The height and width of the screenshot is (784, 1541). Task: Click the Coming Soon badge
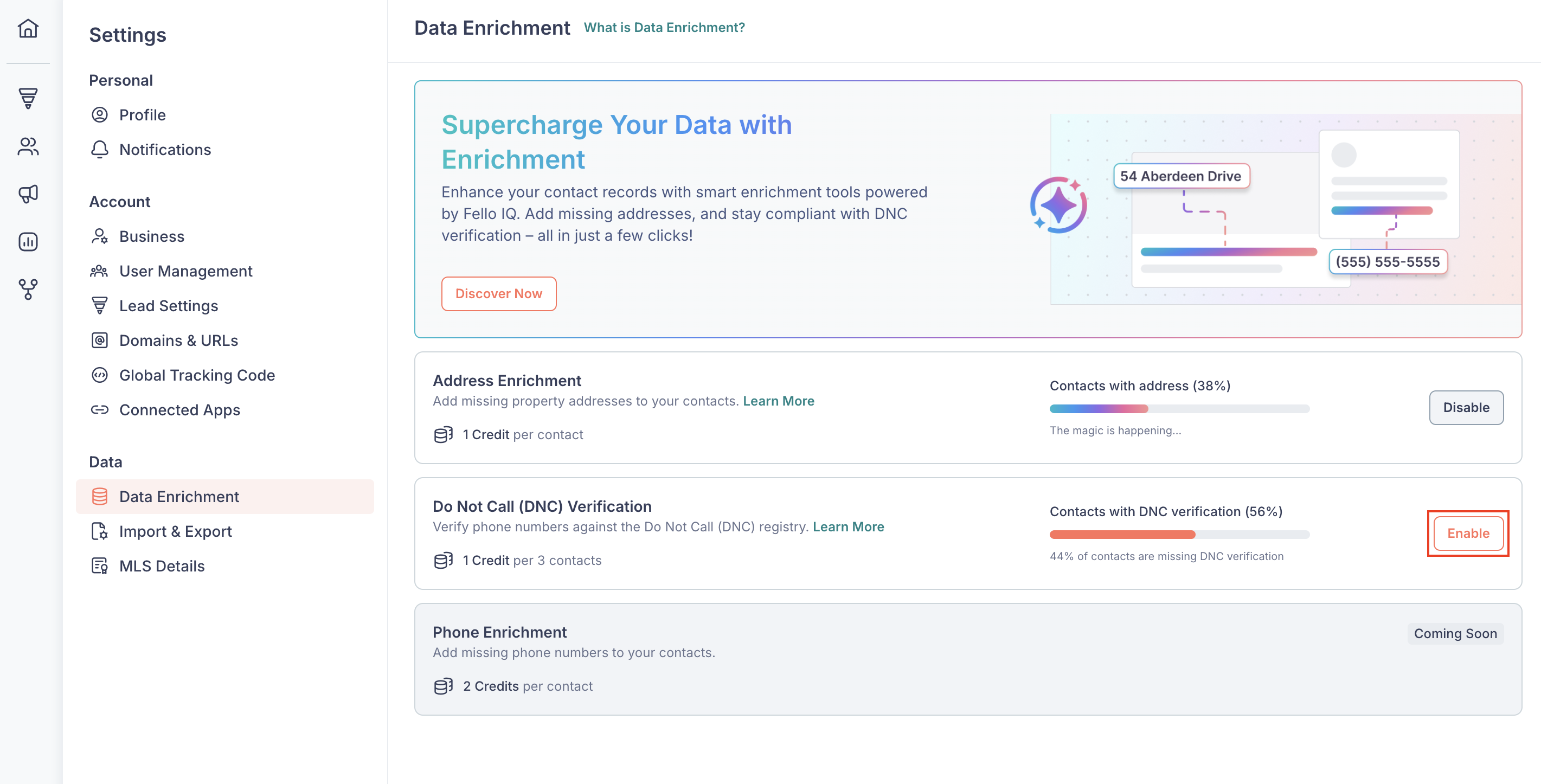[1455, 633]
